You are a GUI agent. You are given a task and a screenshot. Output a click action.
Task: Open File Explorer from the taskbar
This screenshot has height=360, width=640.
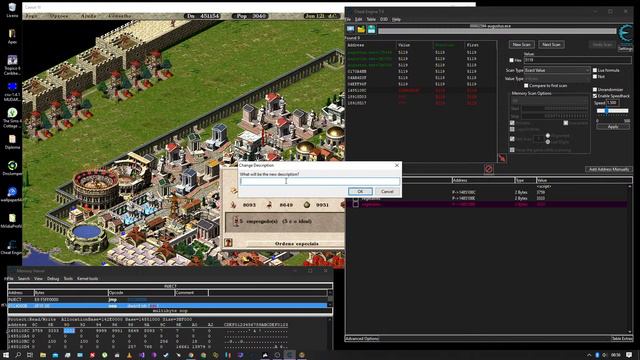click(x=42, y=355)
